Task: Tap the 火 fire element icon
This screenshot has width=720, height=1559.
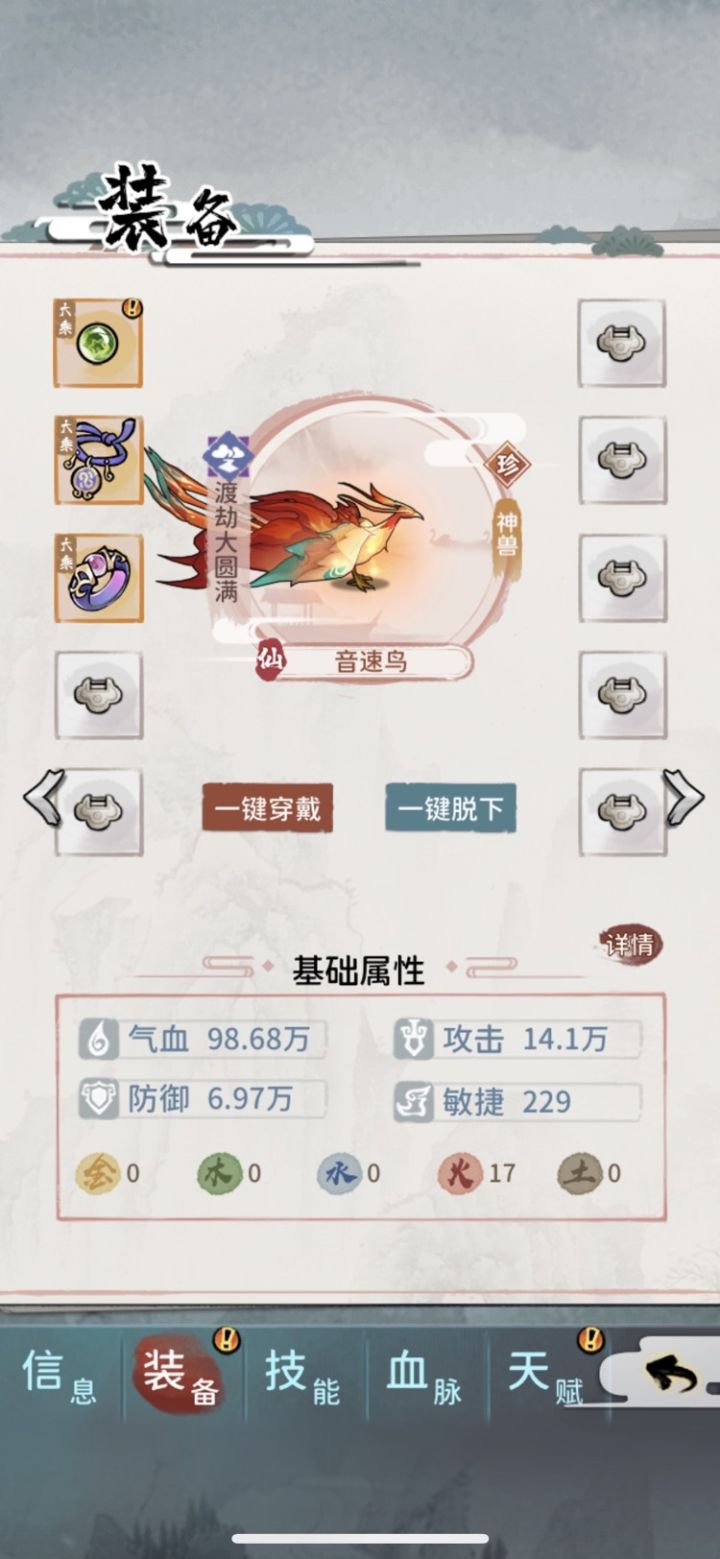Action: pos(460,1172)
